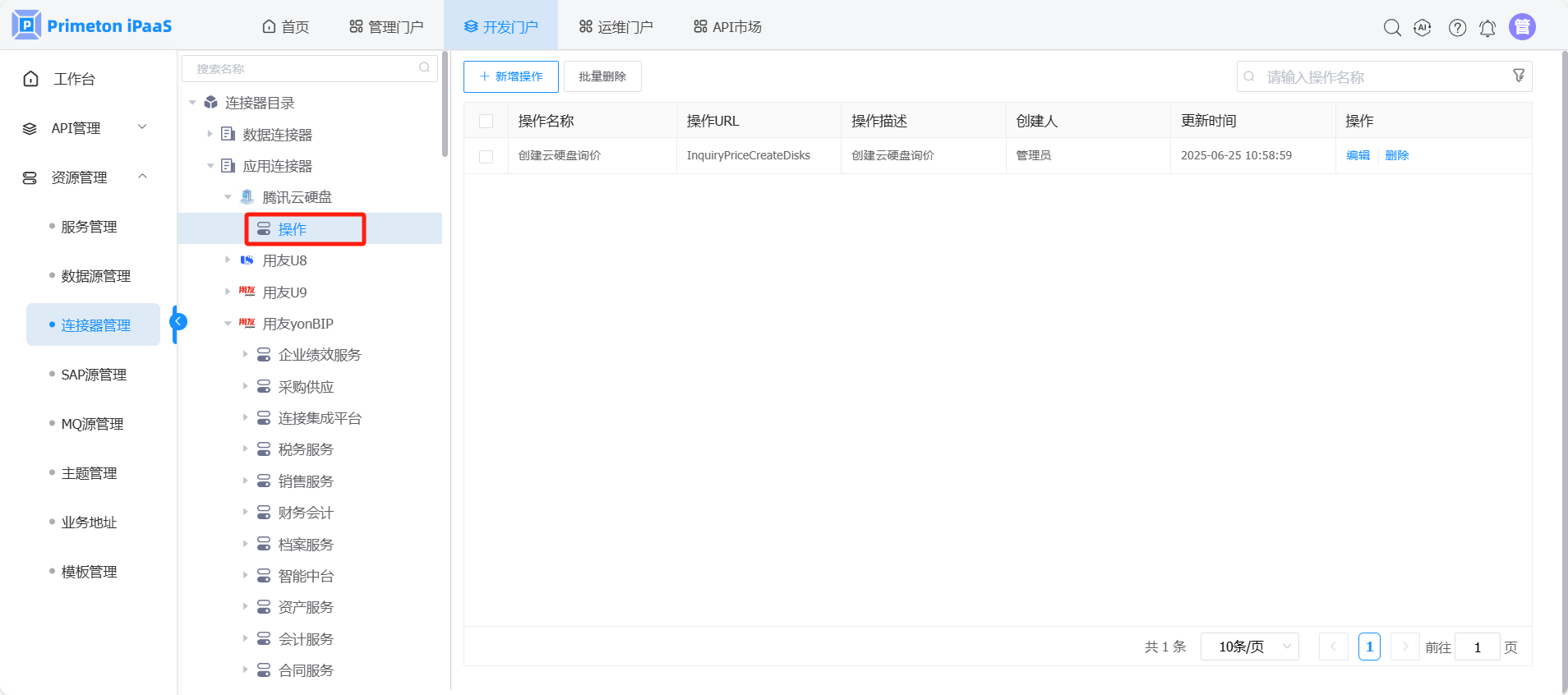Expand the 用友U8 tree node
This screenshot has width=1568, height=695.
(x=228, y=260)
